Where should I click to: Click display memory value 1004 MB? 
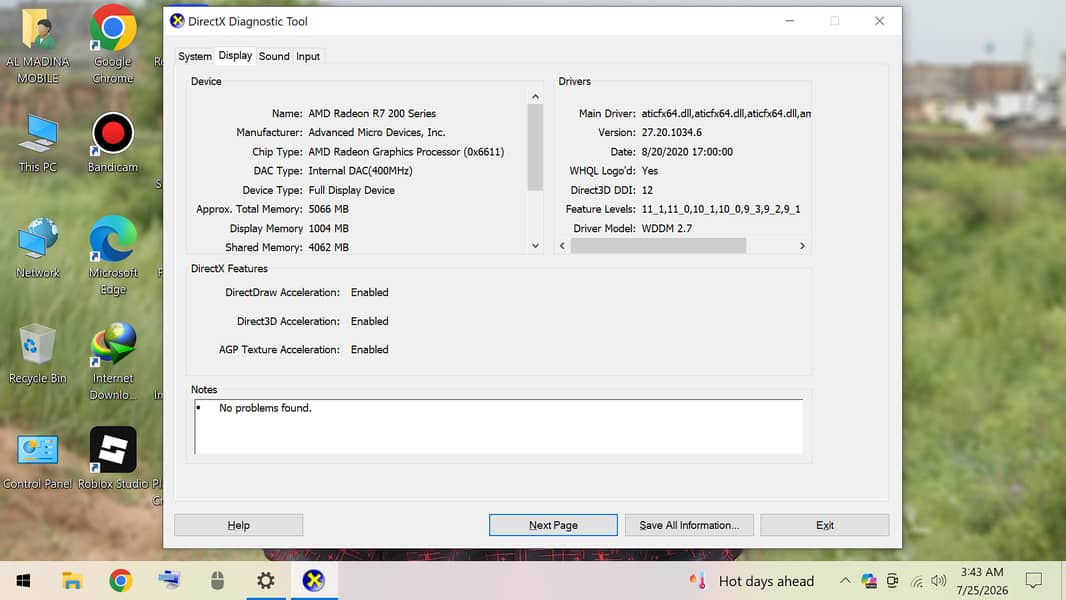(328, 229)
